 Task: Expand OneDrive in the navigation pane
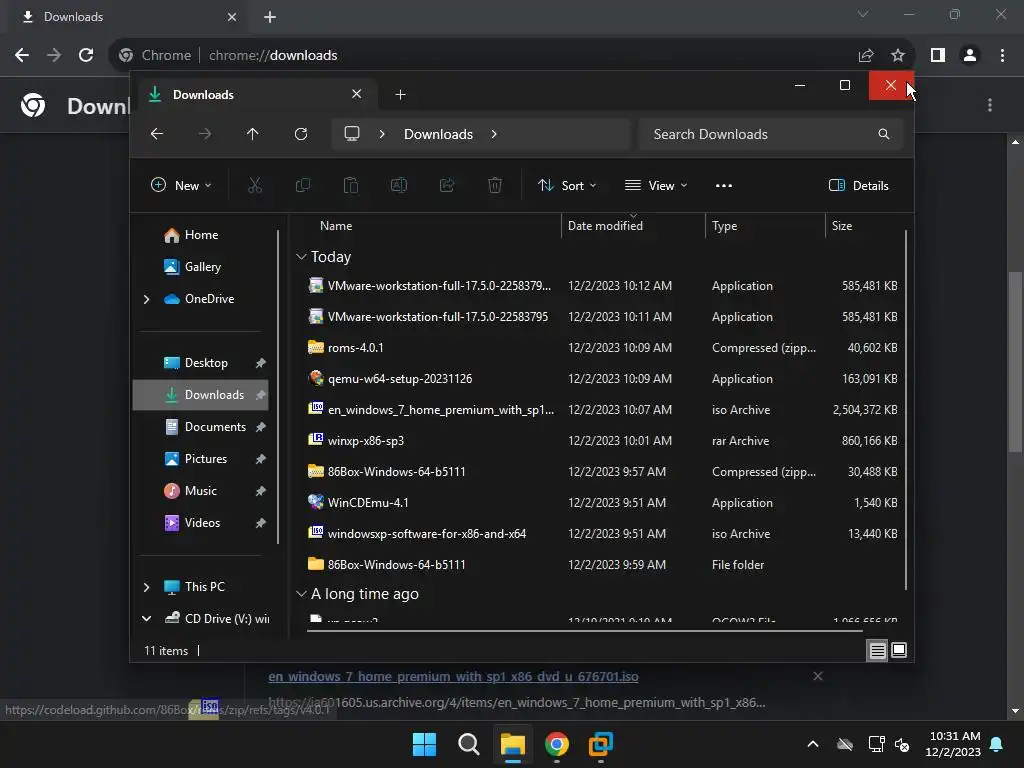pyautogui.click(x=146, y=299)
